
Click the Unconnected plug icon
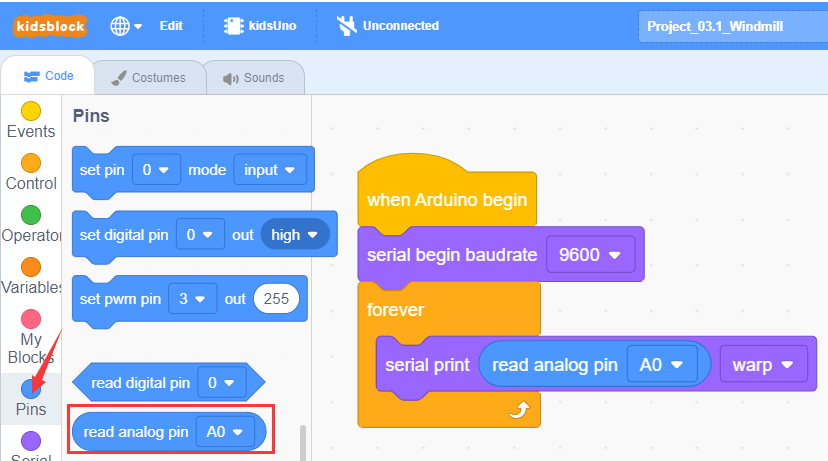click(346, 25)
